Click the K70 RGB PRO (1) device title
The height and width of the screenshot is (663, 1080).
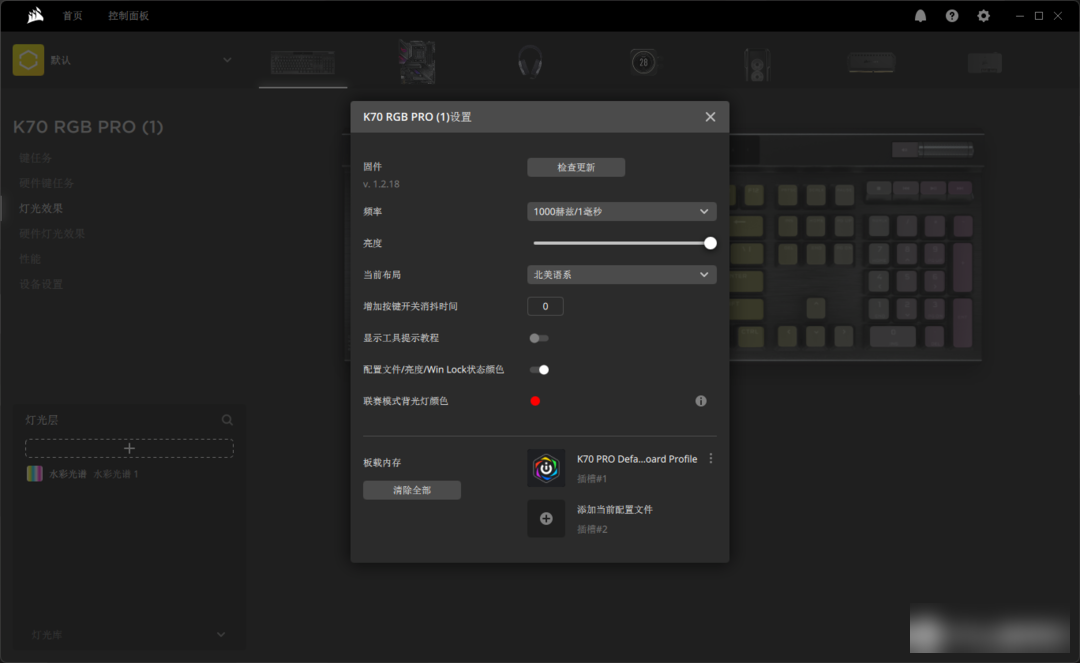[88, 127]
